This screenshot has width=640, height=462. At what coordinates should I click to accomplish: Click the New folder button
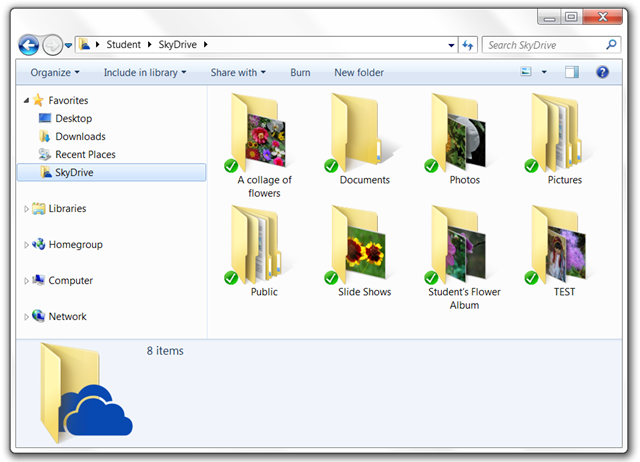[359, 72]
